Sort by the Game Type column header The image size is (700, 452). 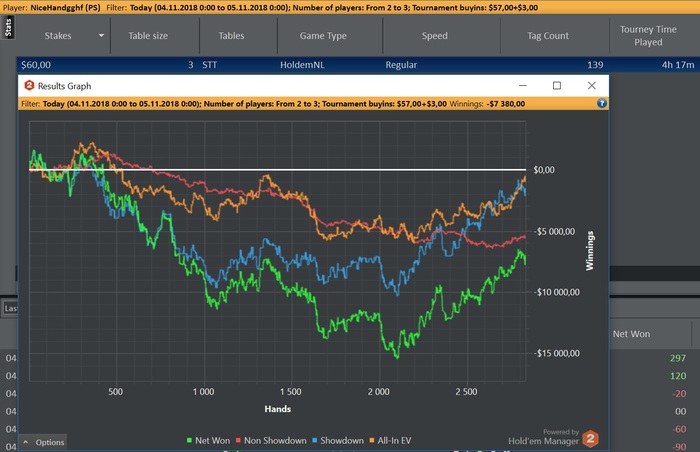[x=323, y=36]
